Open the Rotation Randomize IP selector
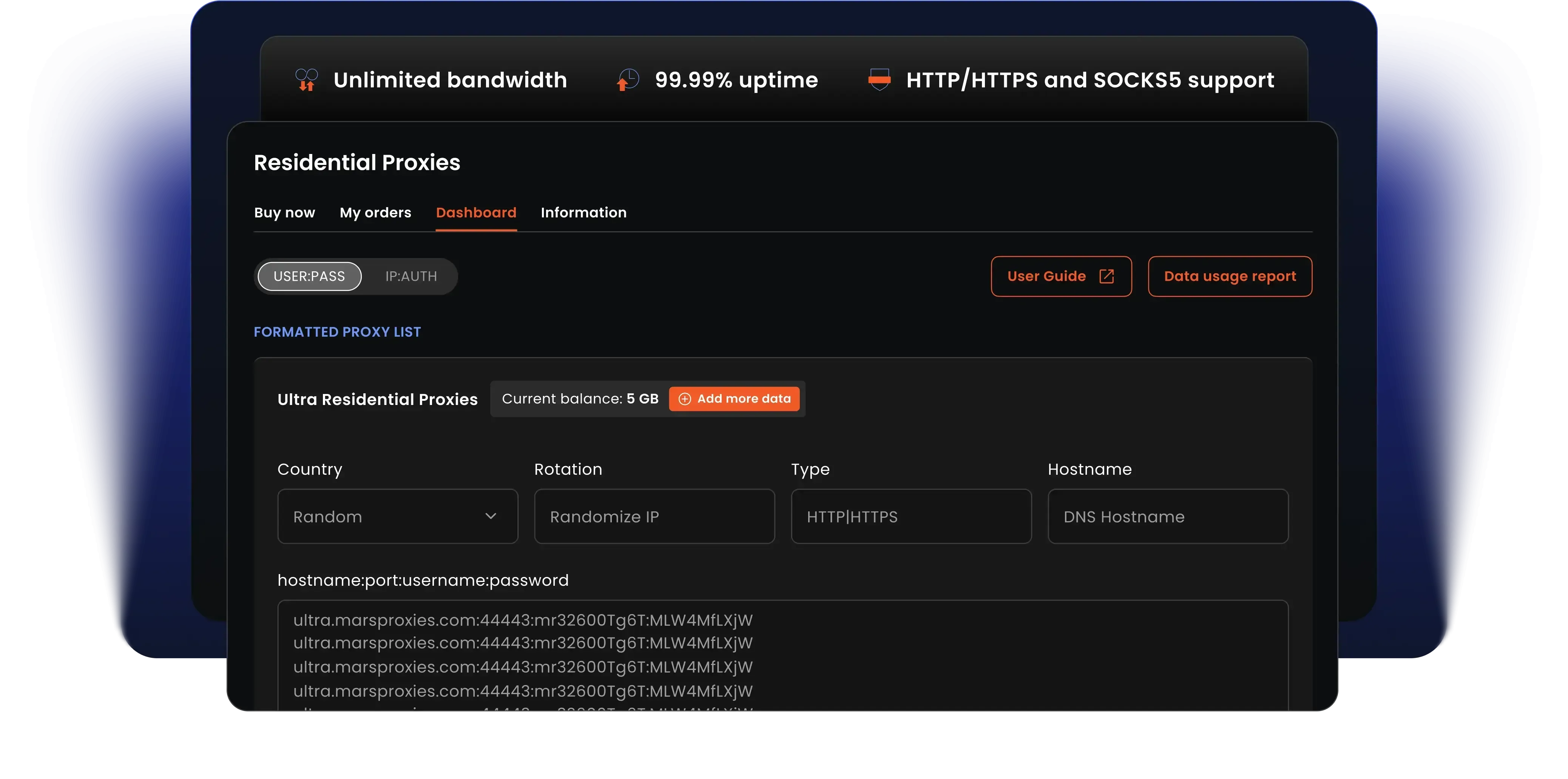Image resolution: width=1568 pixels, height=779 pixels. 654,516
